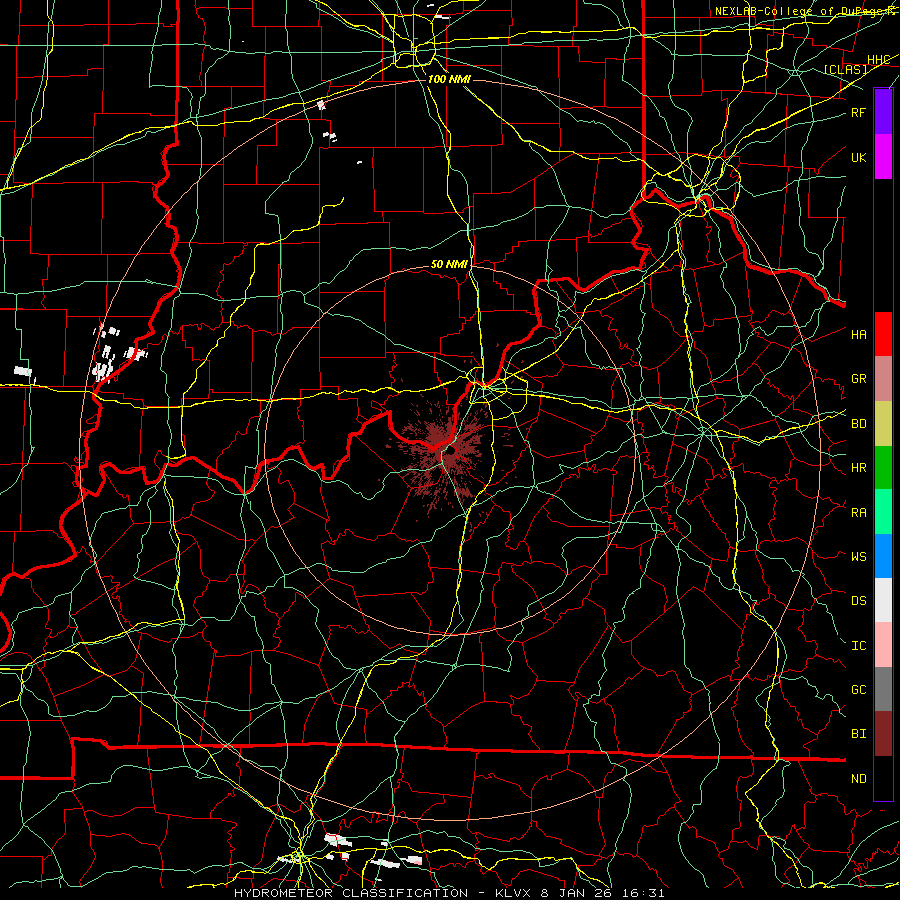Click the RF purple legend swatch
This screenshot has width=900, height=900.
[883, 112]
